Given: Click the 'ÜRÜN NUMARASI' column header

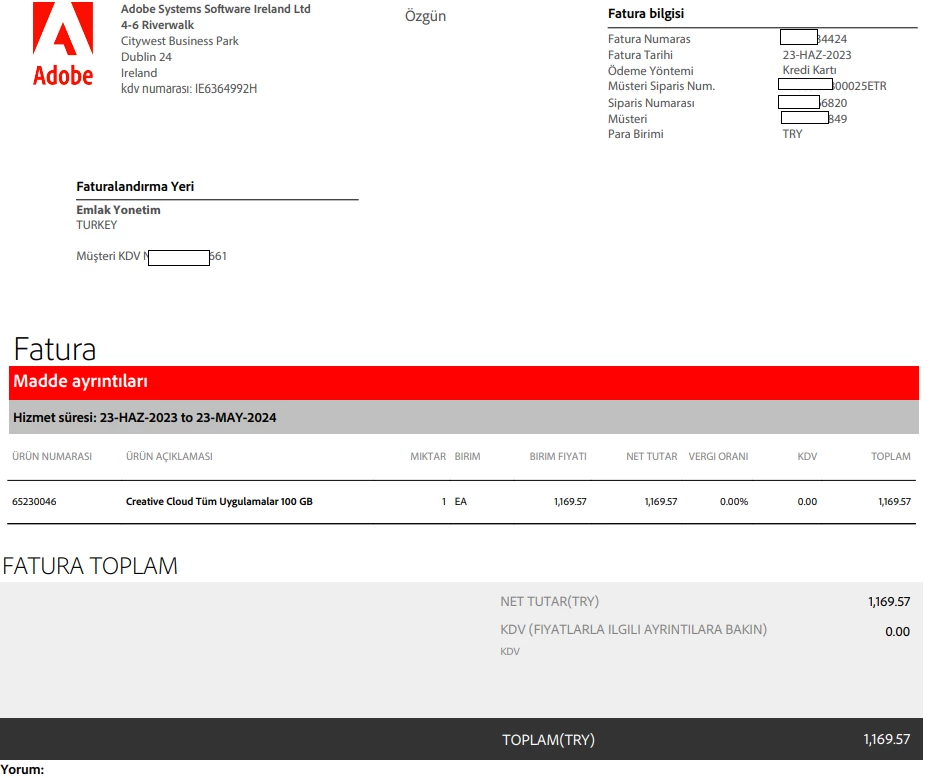Looking at the screenshot, I should coord(52,457).
